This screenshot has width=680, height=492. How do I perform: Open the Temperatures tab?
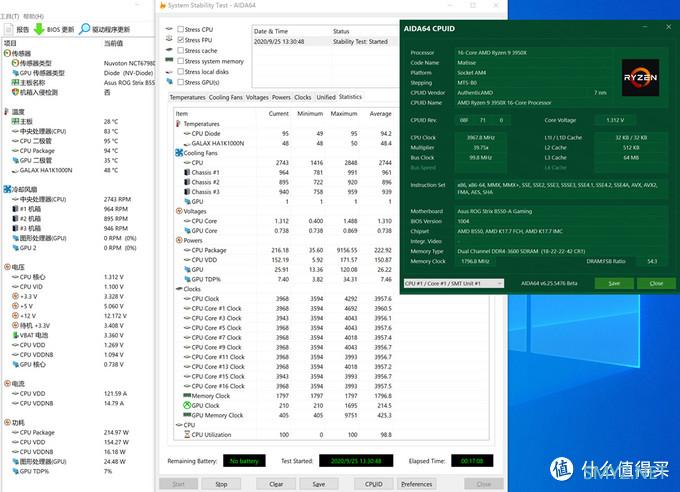(187, 97)
